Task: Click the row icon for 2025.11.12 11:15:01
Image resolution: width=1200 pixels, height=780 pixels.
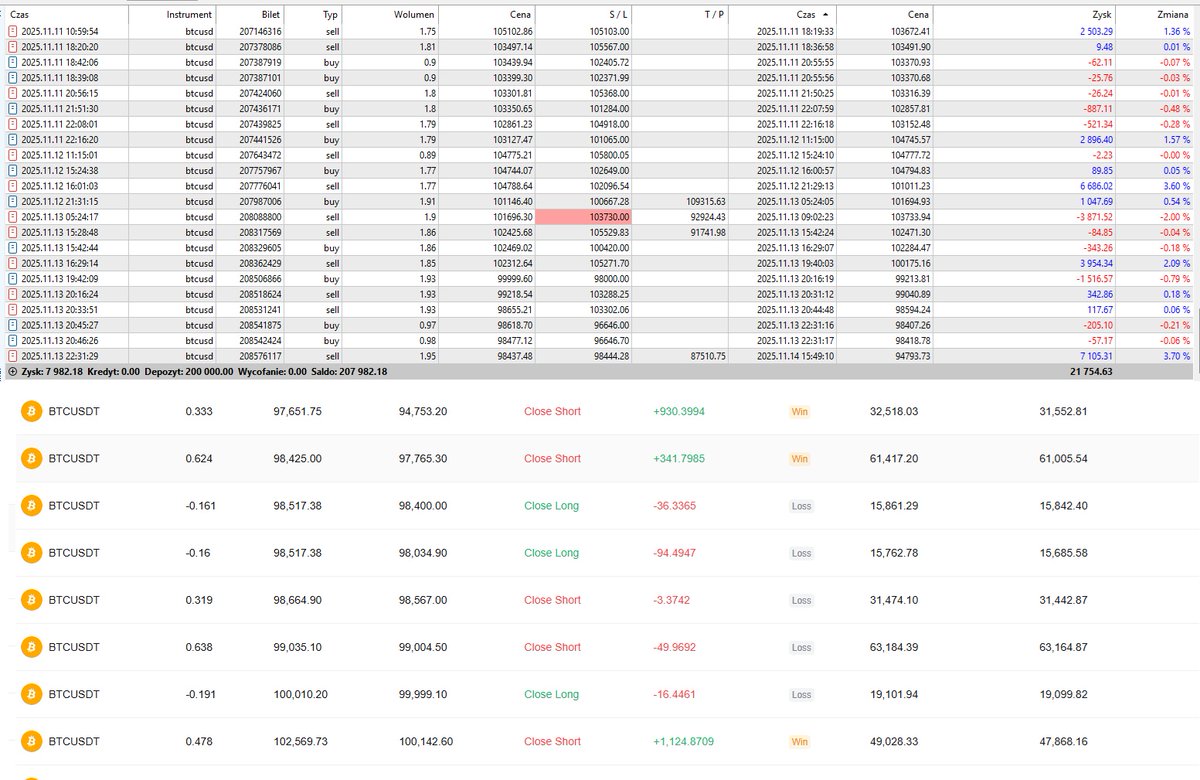Action: point(12,155)
